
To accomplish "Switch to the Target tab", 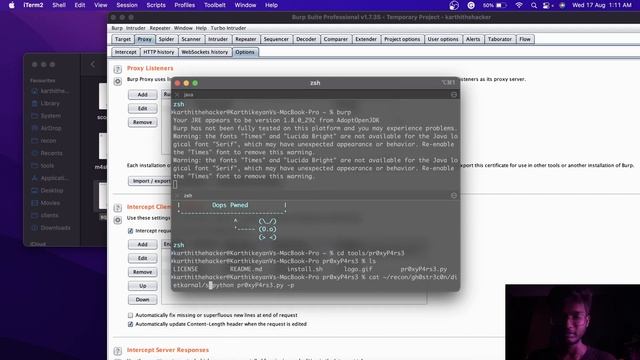I will (122, 39).
